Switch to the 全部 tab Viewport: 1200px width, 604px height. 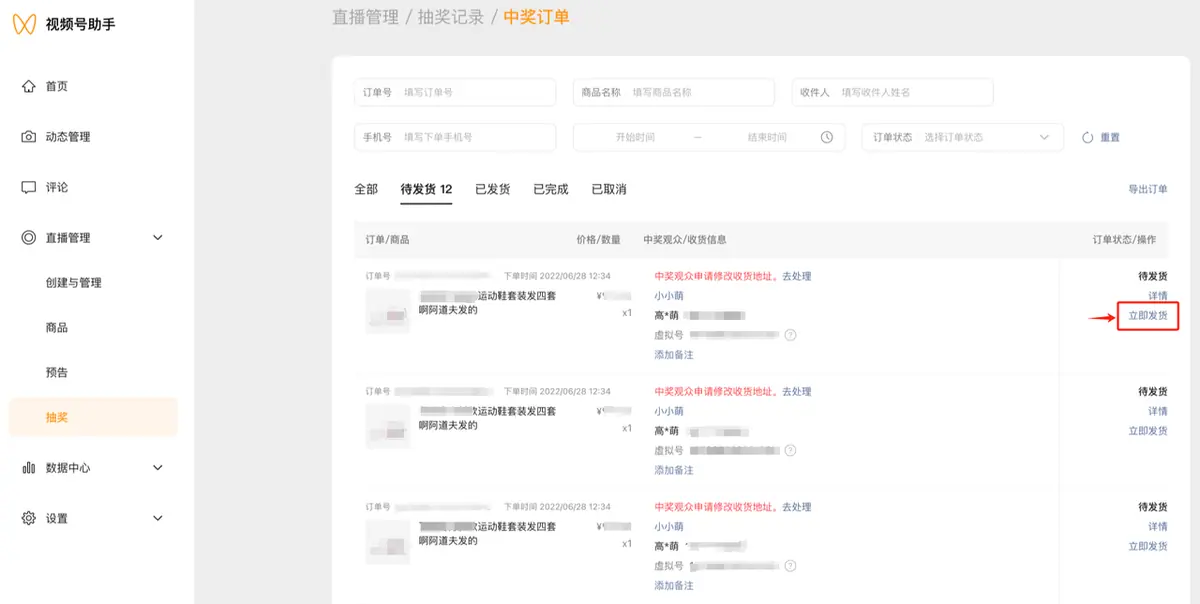366,189
